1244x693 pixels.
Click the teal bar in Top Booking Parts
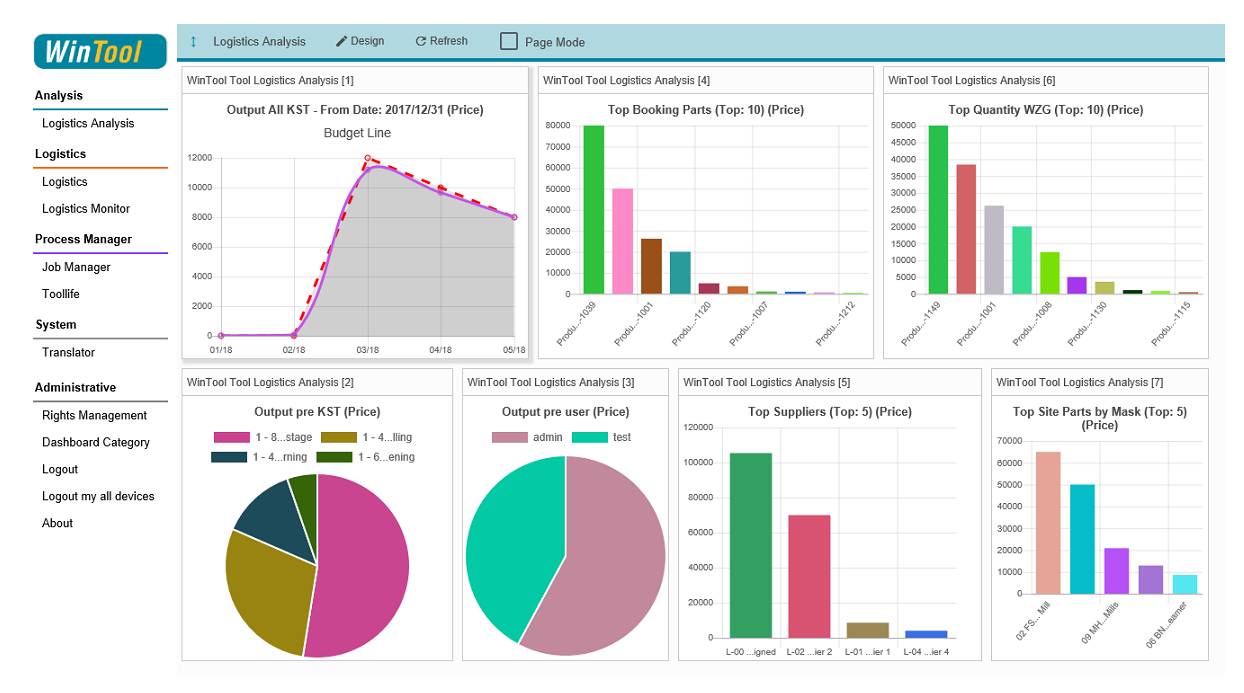click(680, 273)
